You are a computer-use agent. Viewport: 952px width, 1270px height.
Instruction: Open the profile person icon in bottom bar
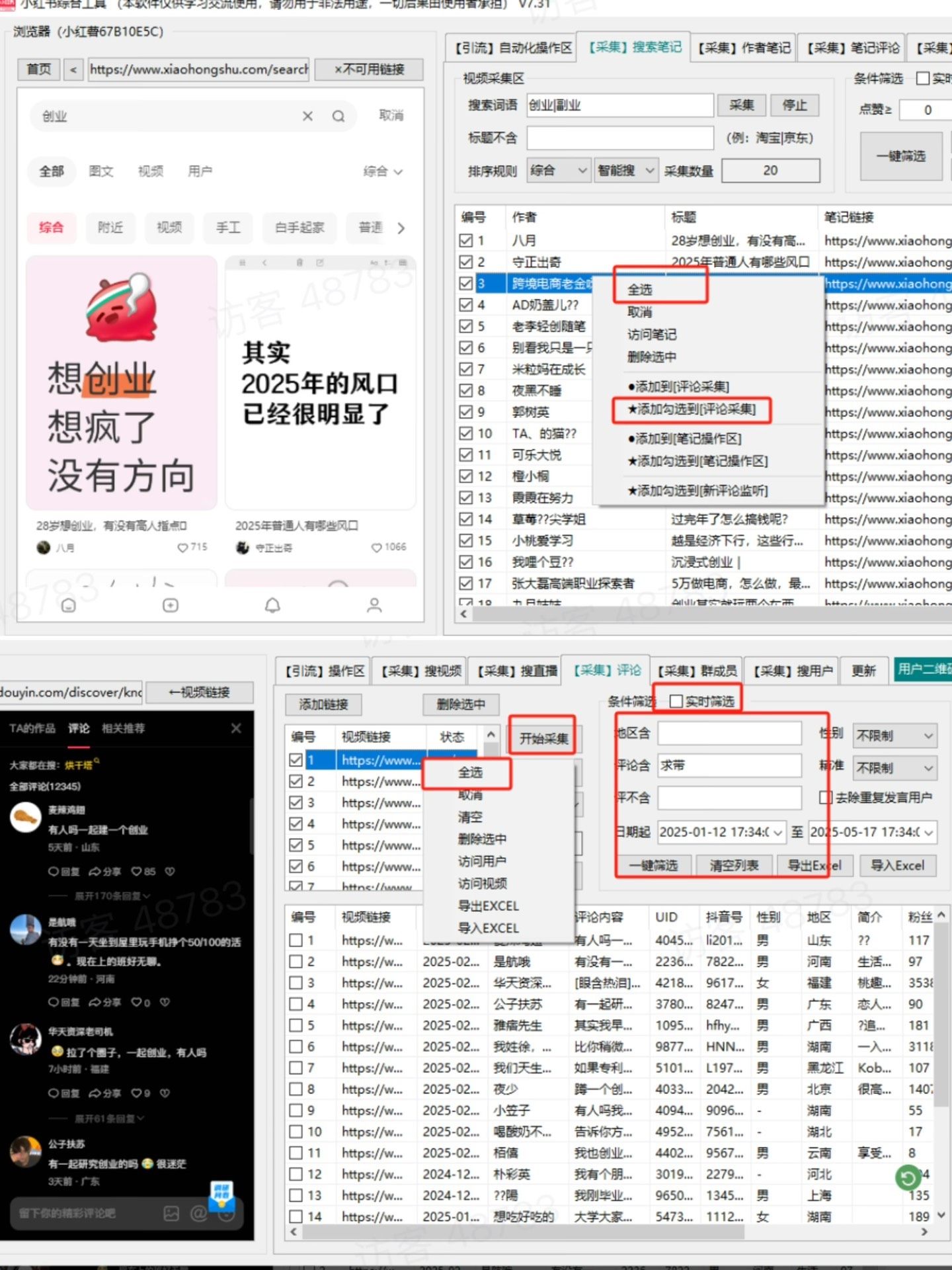tap(374, 605)
